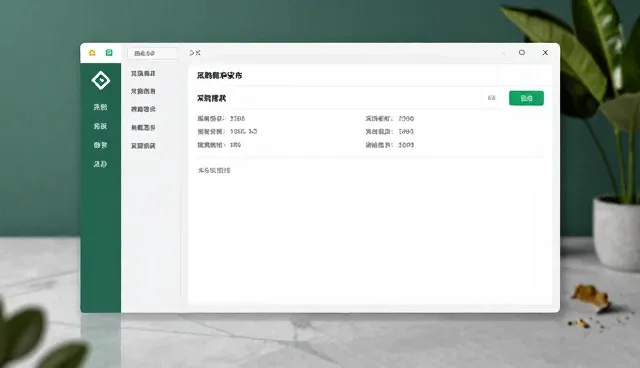
Task: Click the green button in the content header
Action: [x=526, y=98]
